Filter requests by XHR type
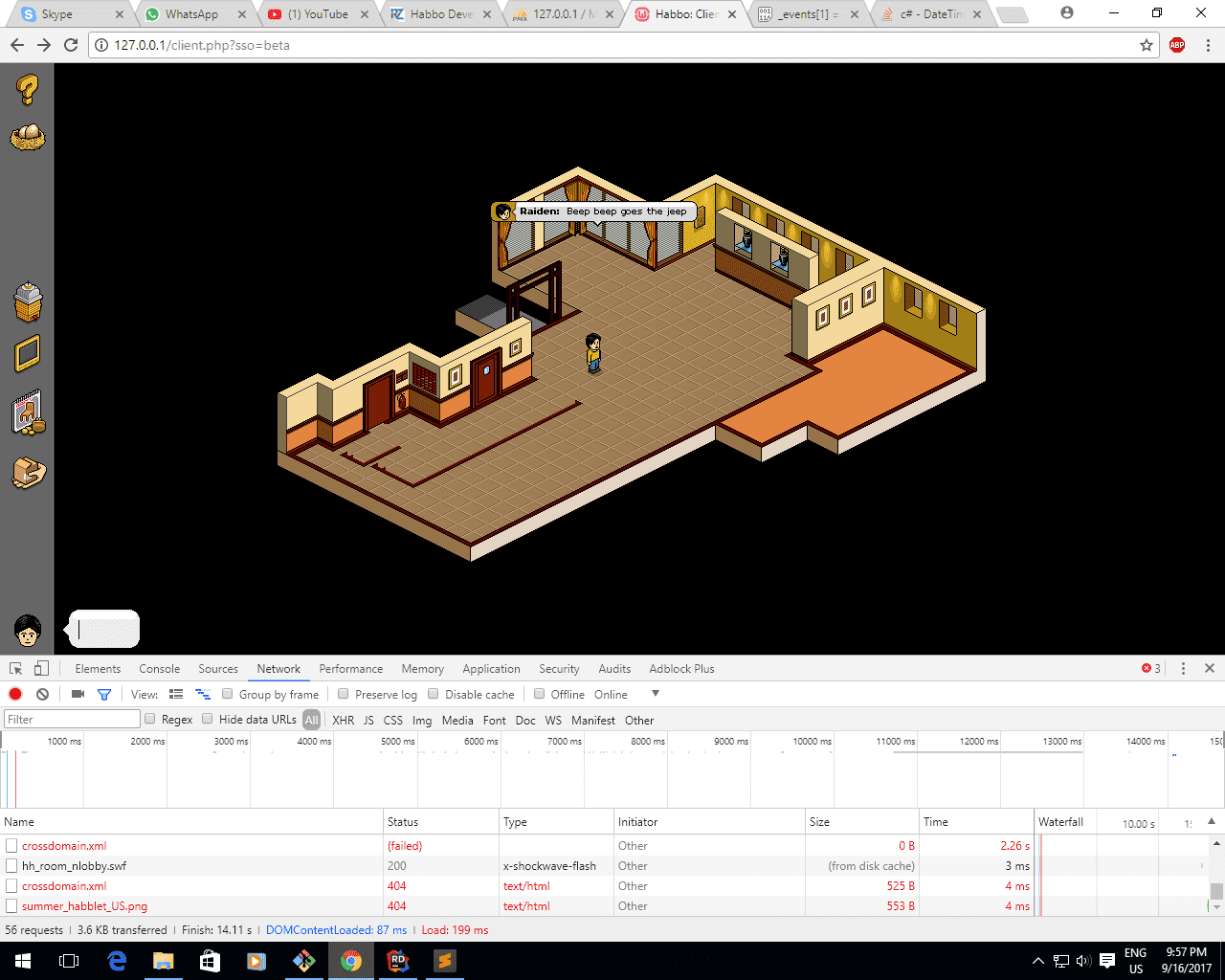 [x=344, y=720]
